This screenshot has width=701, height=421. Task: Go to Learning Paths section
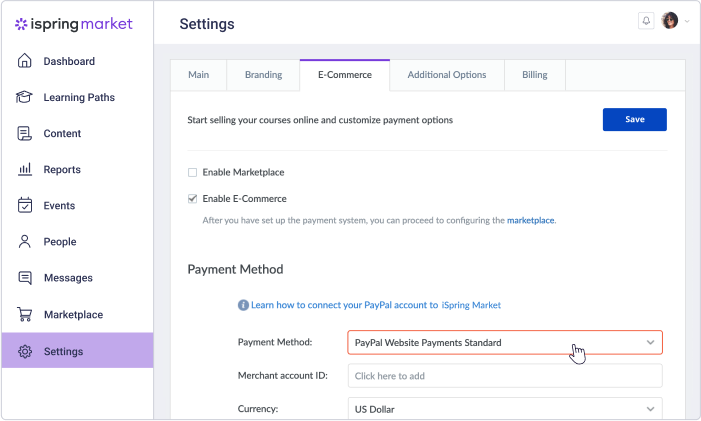coord(78,97)
